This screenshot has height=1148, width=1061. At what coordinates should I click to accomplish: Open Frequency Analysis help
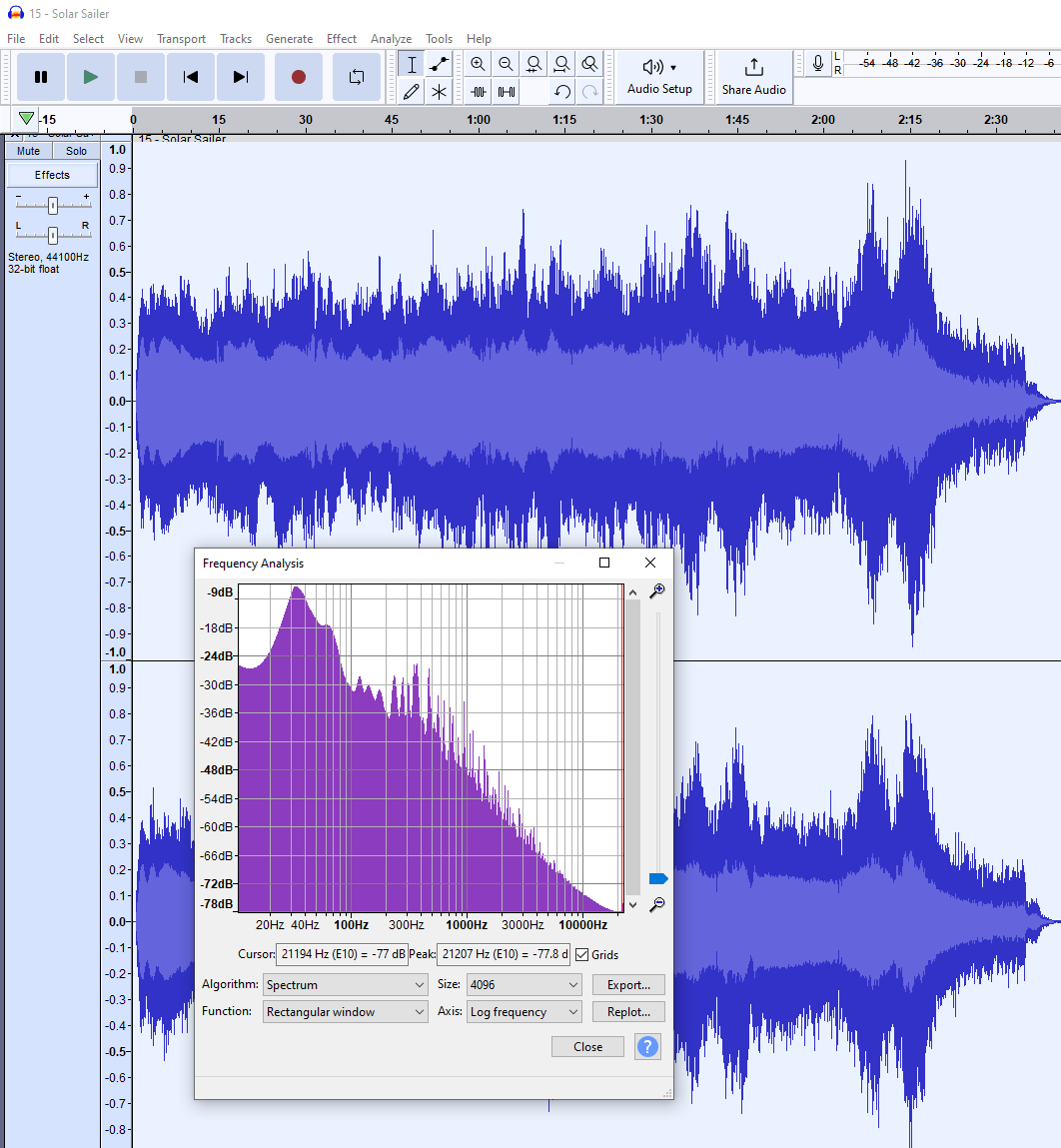648,1047
